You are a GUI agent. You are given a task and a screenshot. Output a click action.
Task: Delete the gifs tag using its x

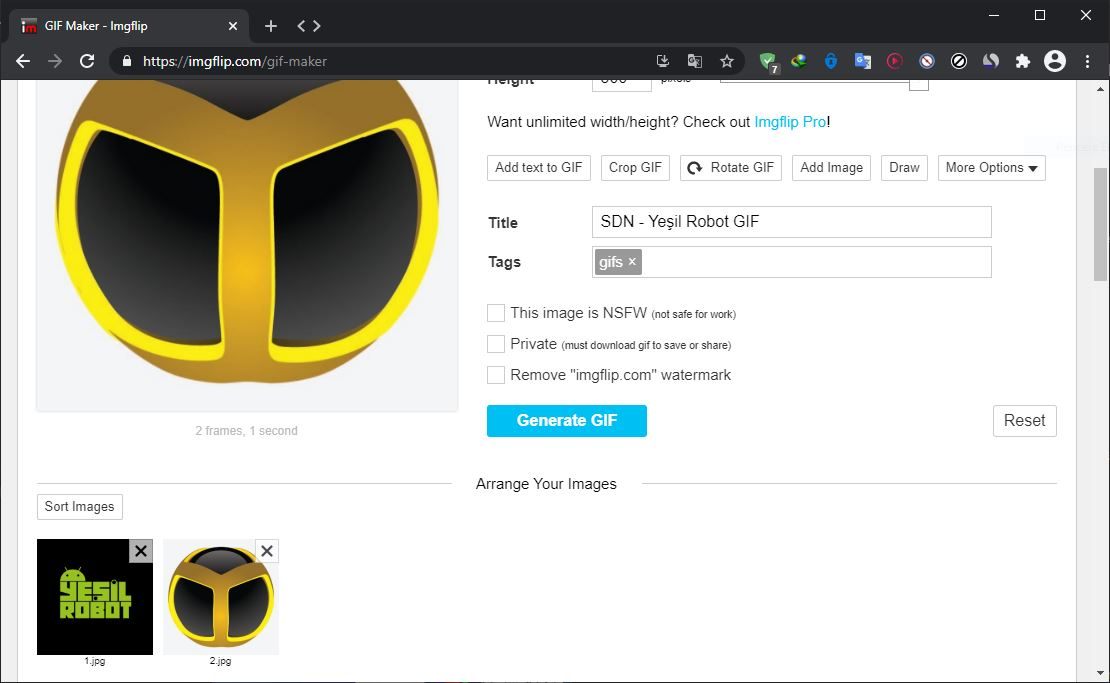click(x=632, y=262)
